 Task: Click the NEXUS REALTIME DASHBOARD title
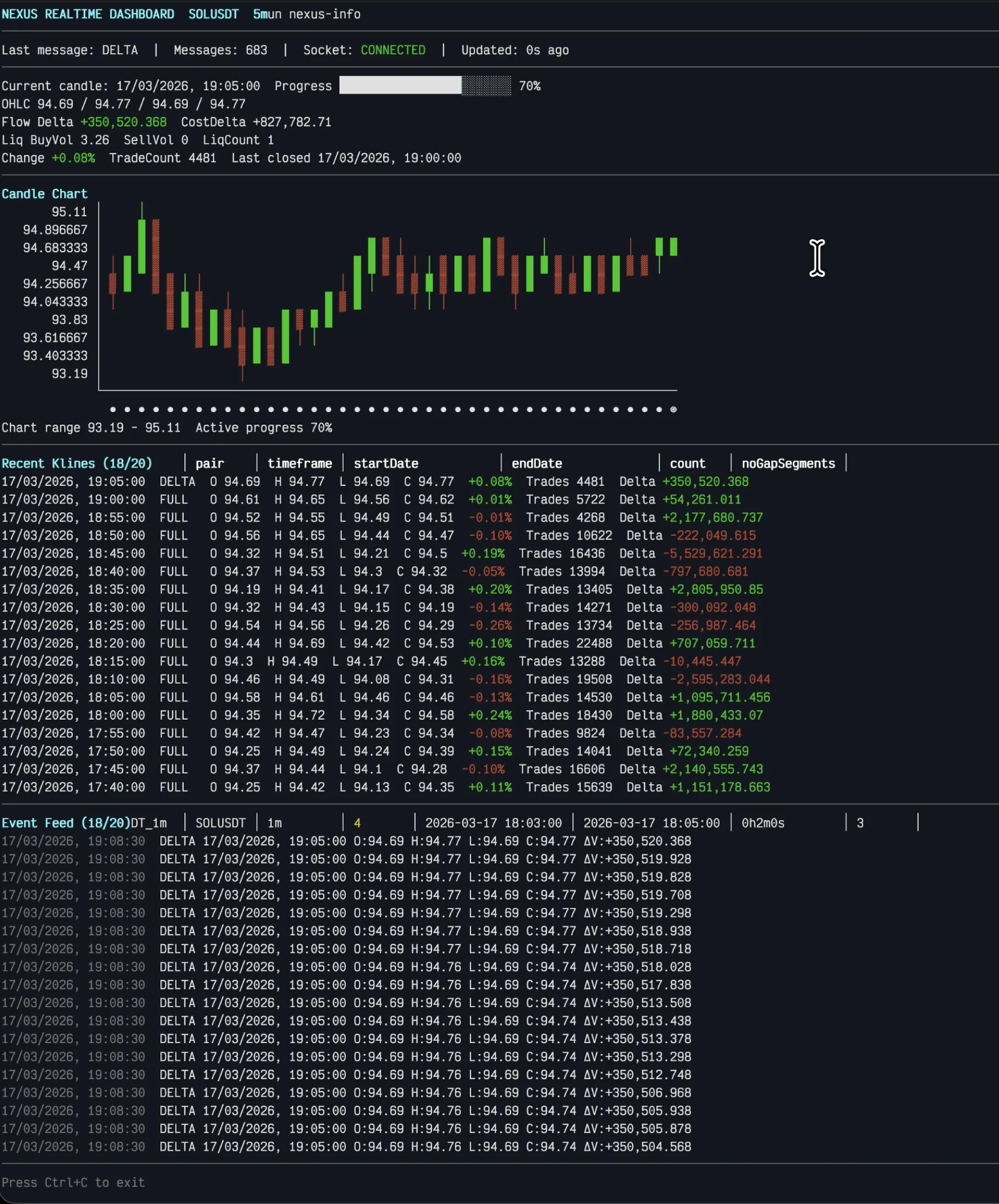88,14
